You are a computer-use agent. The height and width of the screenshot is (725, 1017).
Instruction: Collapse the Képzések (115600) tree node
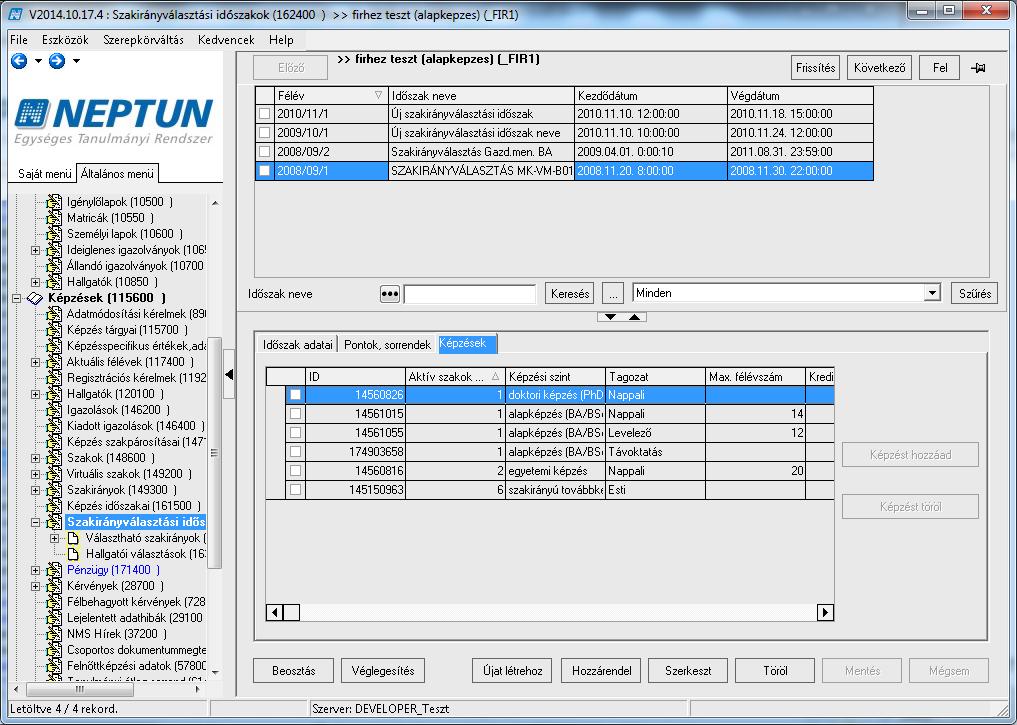[x=16, y=298]
